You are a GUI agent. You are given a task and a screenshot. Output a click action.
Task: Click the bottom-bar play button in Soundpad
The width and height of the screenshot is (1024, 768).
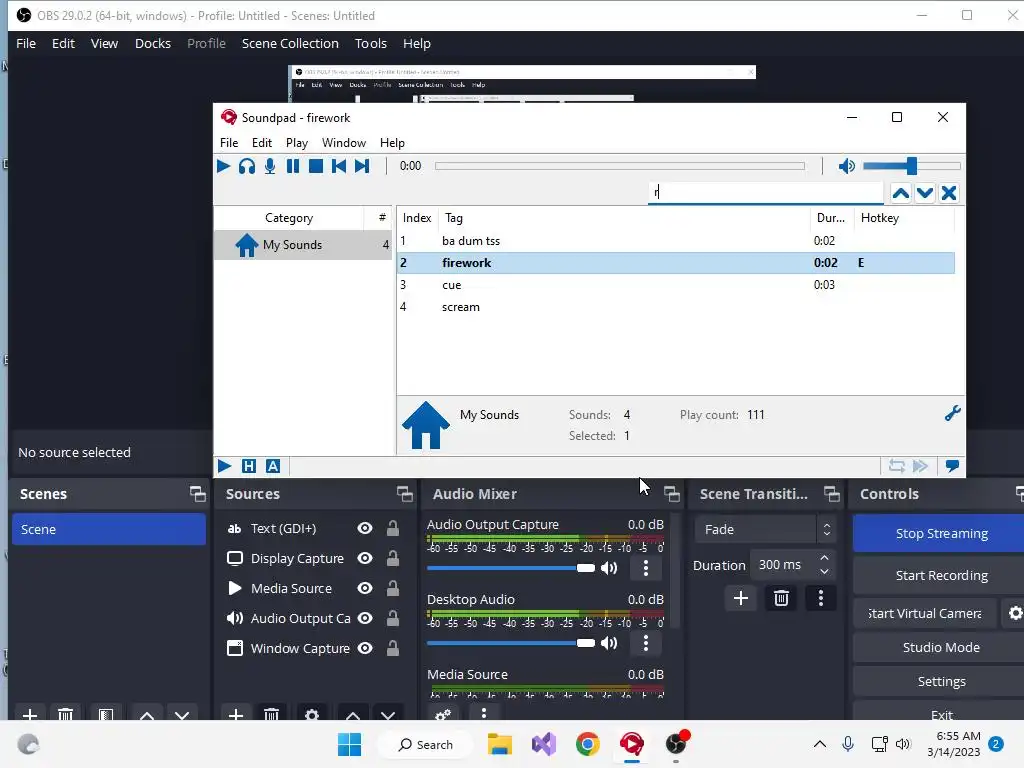pos(225,466)
